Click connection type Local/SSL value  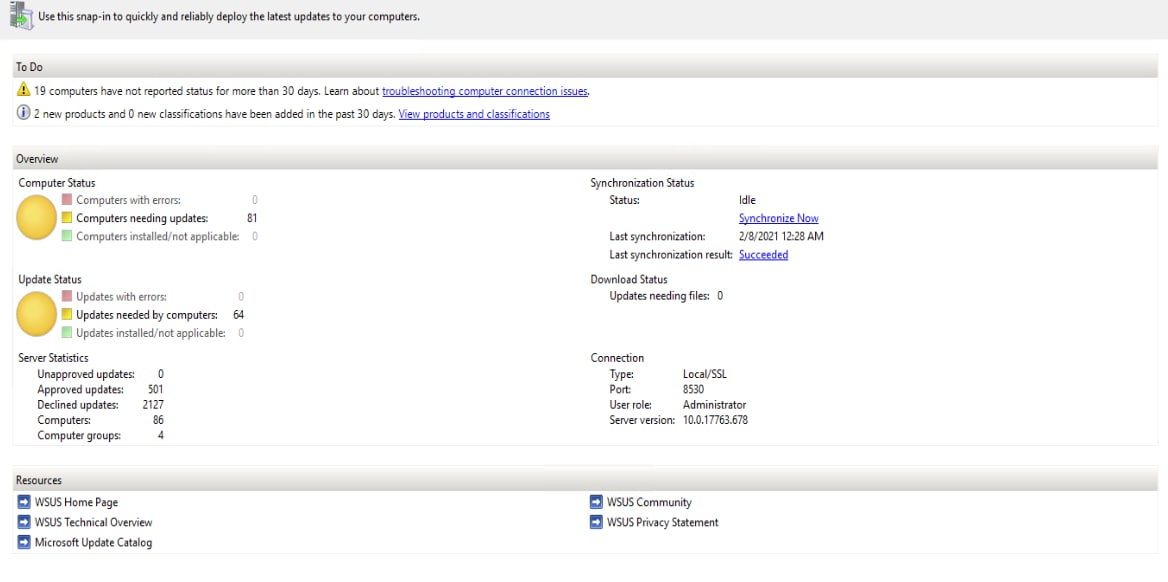click(705, 373)
